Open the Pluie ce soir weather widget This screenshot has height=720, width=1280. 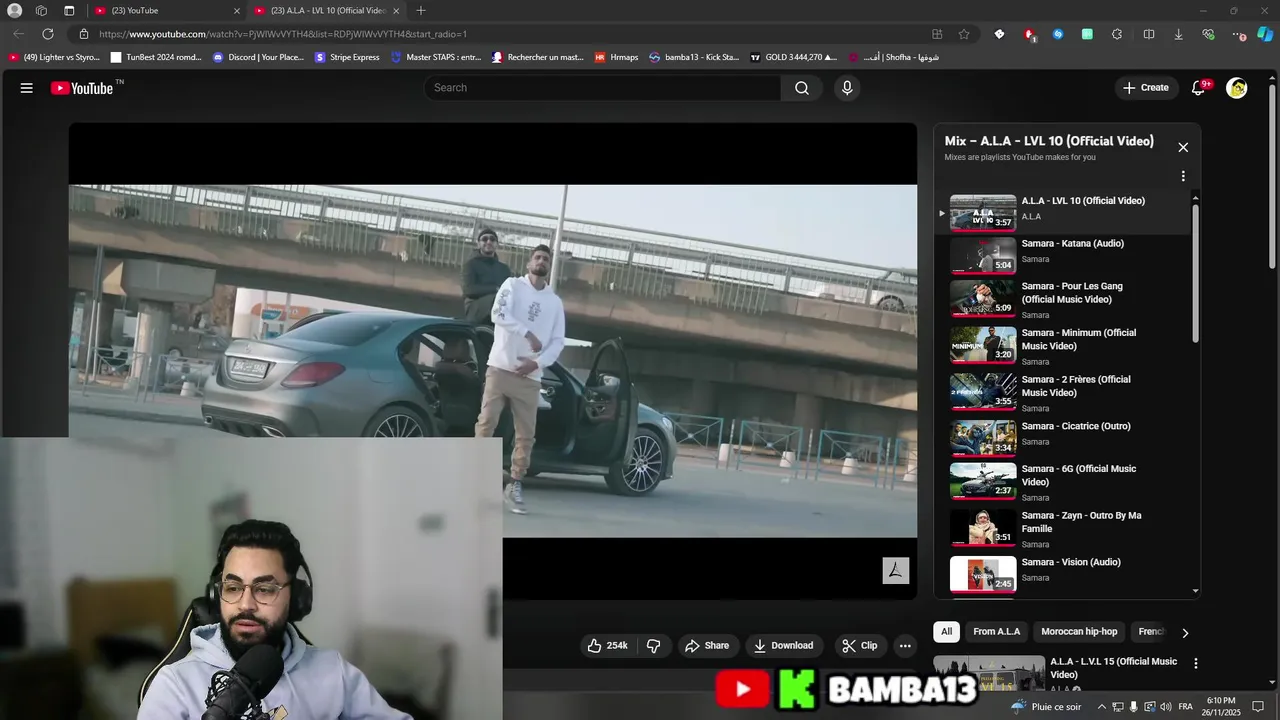1046,707
